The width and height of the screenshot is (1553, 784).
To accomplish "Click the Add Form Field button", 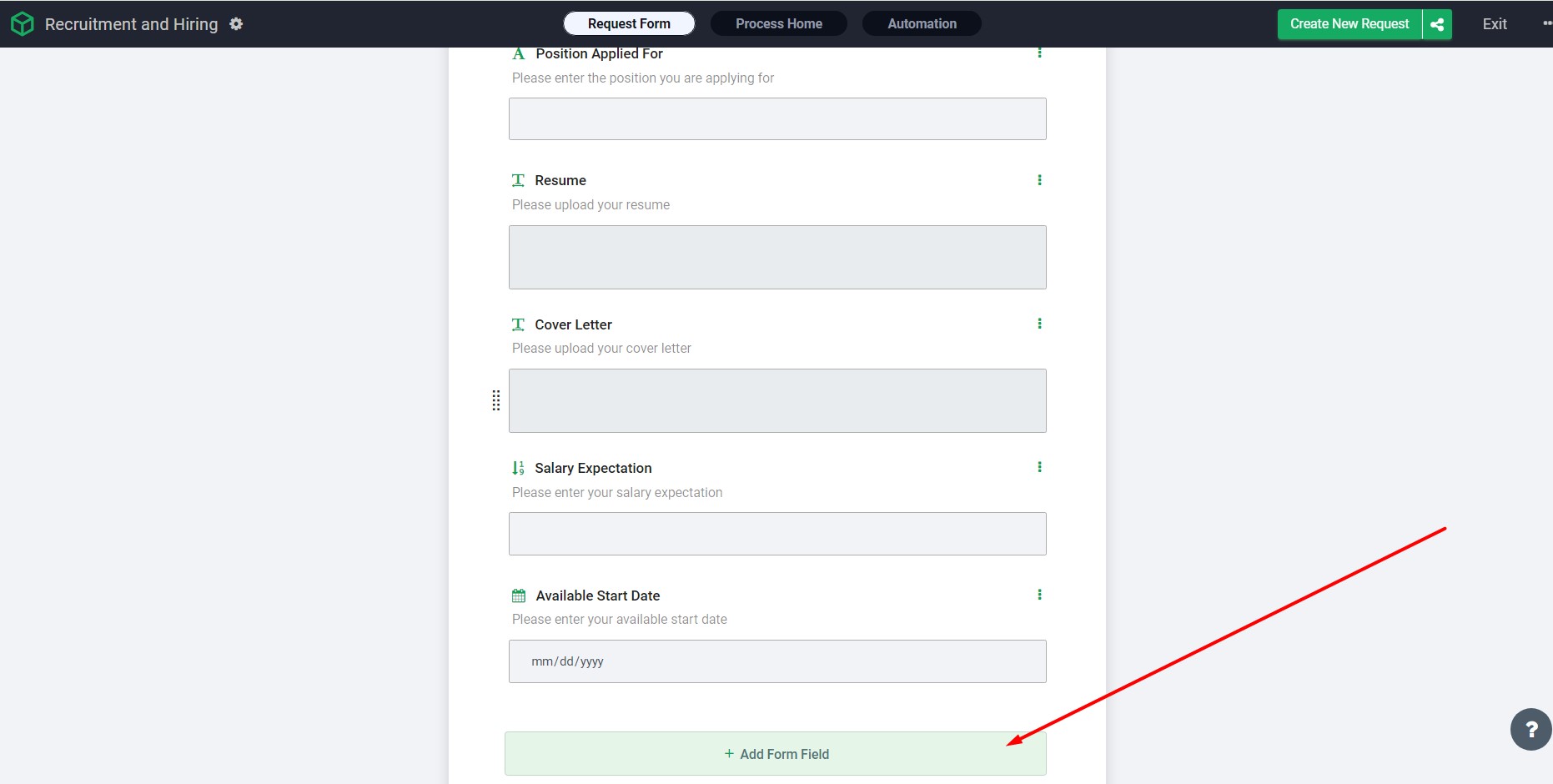I will 776,754.
